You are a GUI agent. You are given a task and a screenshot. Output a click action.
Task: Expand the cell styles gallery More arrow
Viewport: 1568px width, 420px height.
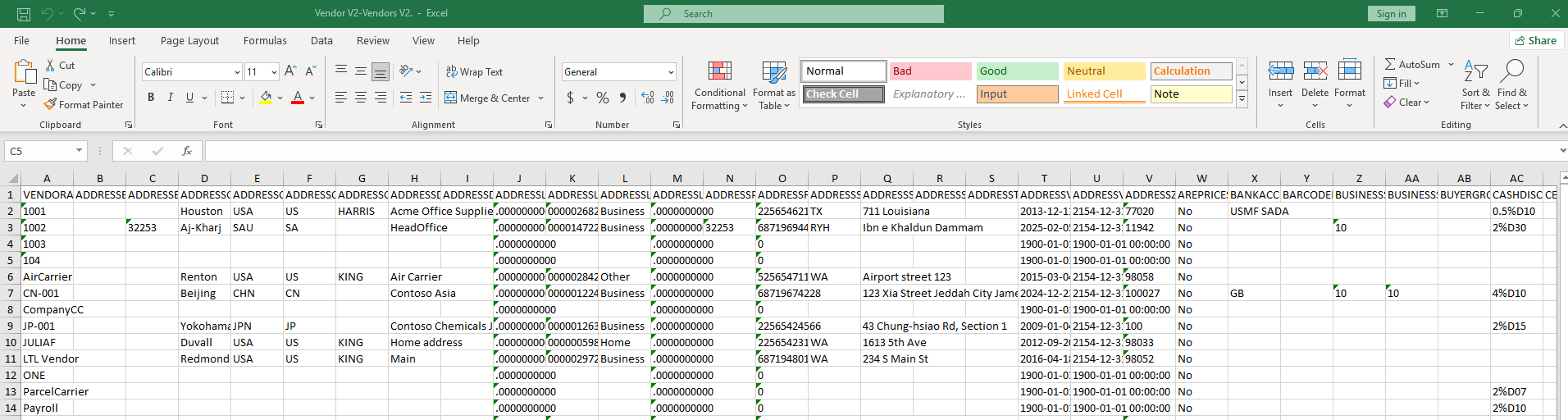pos(1242,98)
